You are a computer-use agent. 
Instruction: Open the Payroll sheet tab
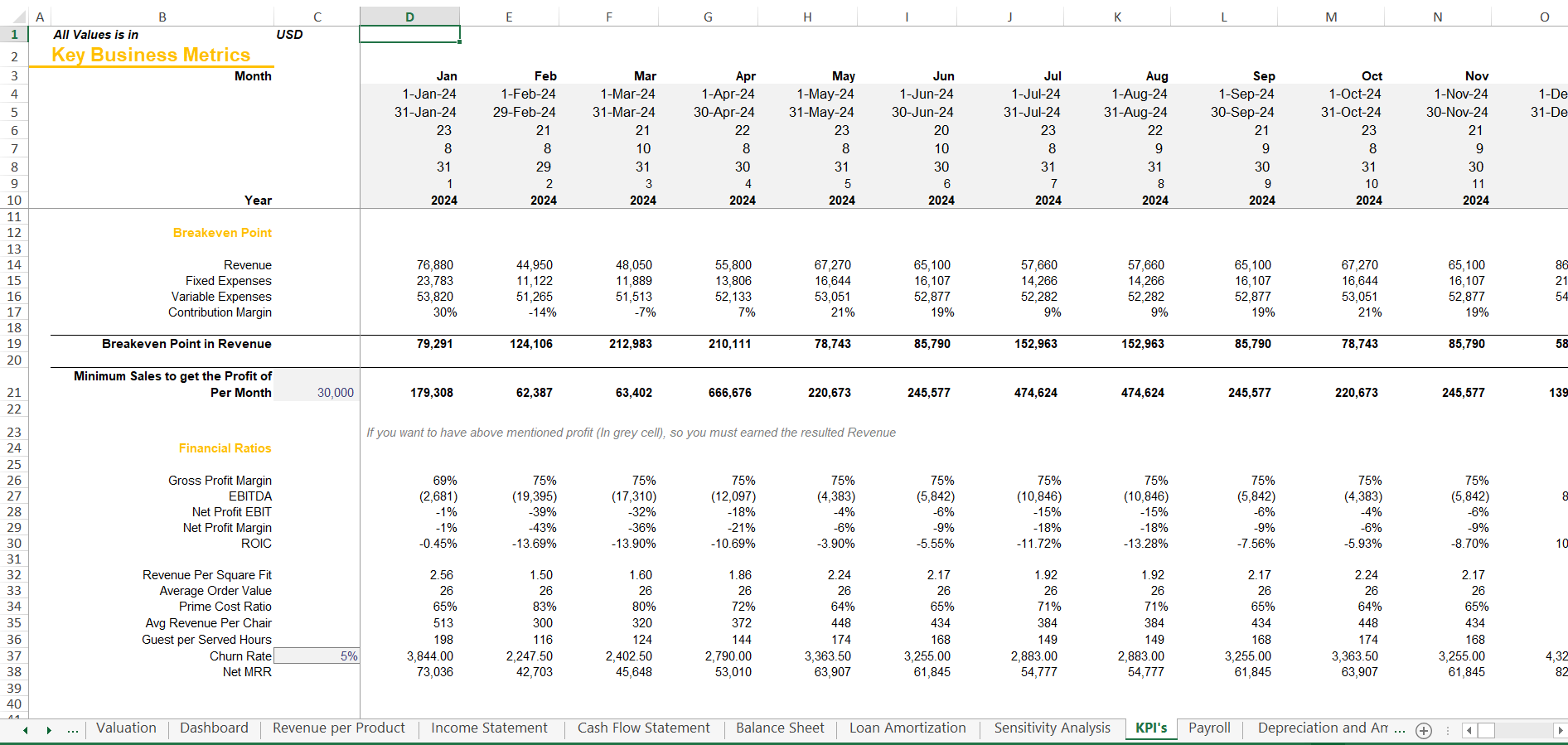1209,728
